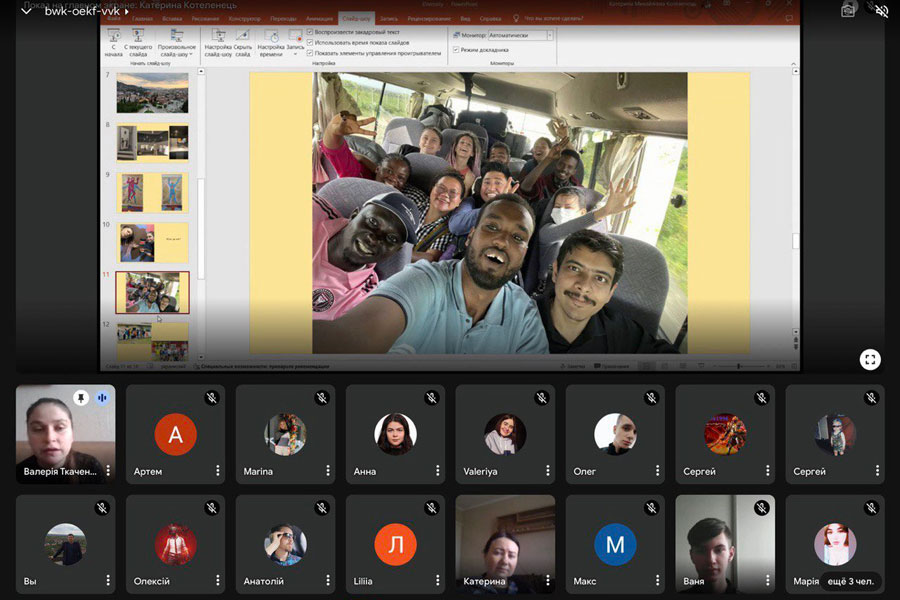This screenshot has height=600, width=900.
Task: Uncheck the Режим докладчика checkbox
Action: coord(456,49)
